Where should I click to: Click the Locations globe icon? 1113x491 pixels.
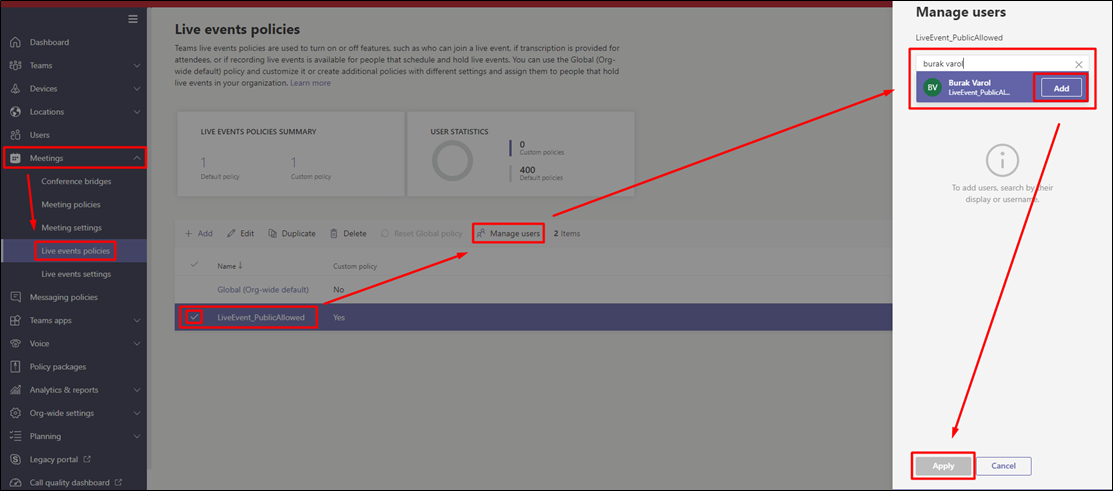pyautogui.click(x=16, y=112)
